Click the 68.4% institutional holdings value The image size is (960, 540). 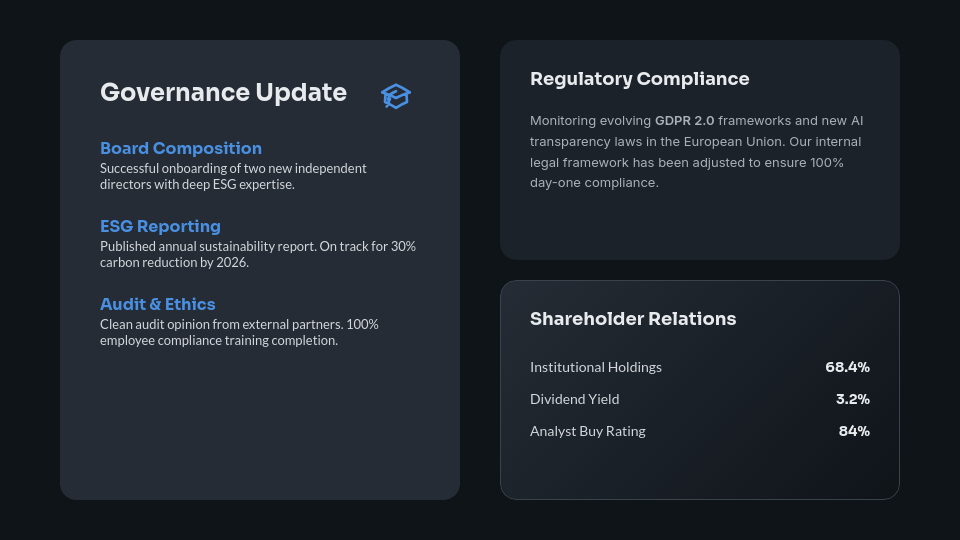(847, 367)
